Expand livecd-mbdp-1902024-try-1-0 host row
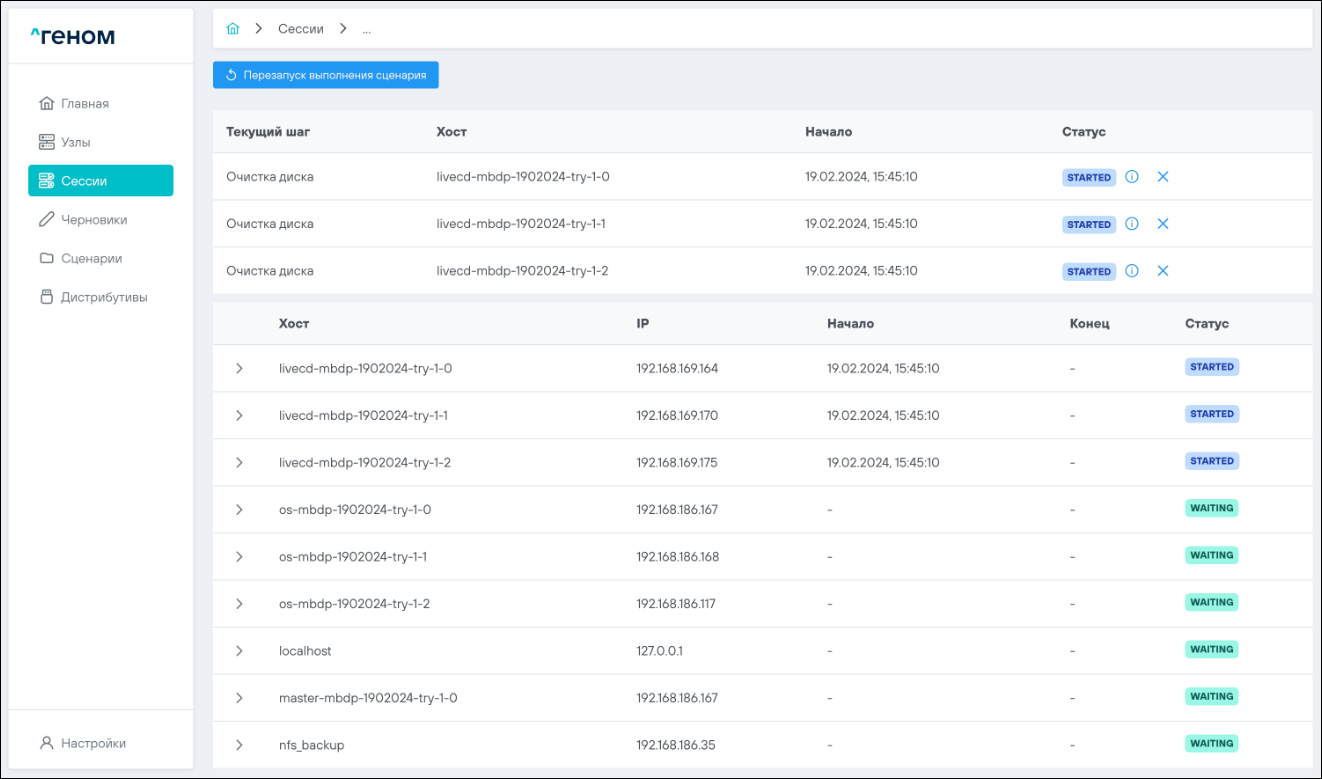 click(239, 368)
